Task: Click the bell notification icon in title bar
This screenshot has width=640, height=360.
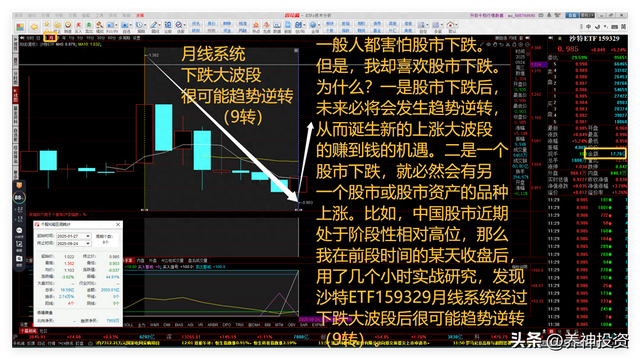Action: pyautogui.click(x=549, y=15)
